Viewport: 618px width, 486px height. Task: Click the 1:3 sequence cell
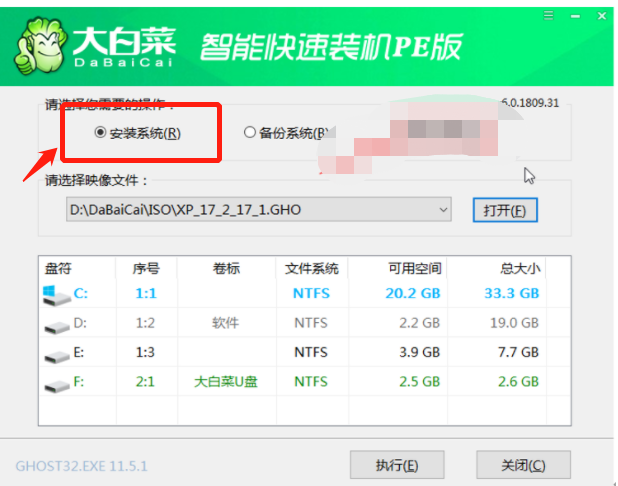point(145,352)
